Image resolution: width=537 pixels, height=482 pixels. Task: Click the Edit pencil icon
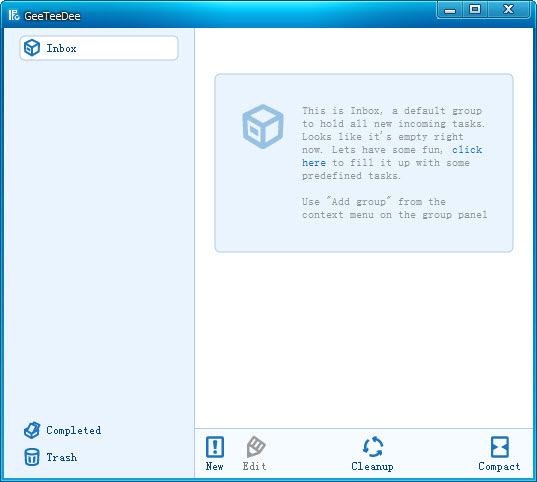255,446
